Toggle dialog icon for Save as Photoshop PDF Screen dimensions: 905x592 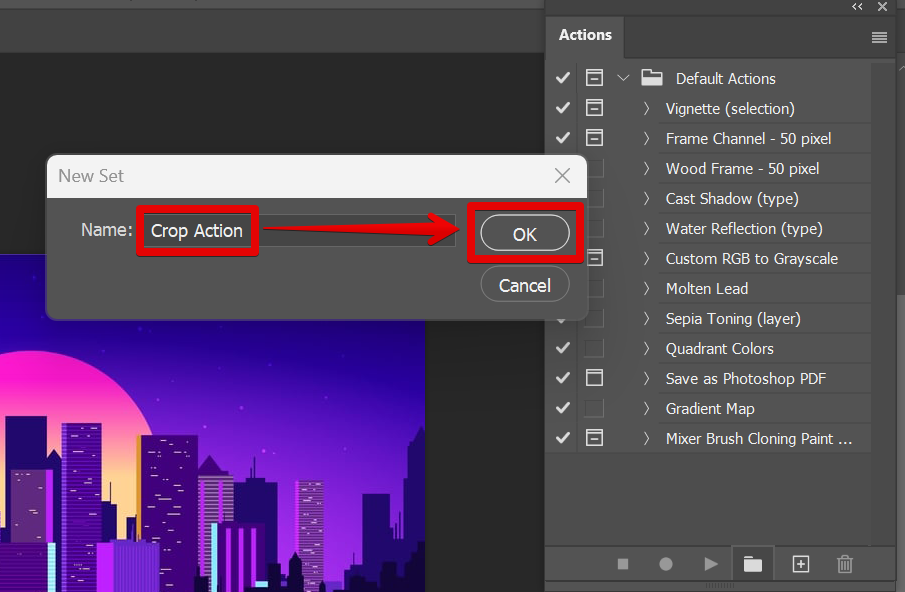click(594, 378)
